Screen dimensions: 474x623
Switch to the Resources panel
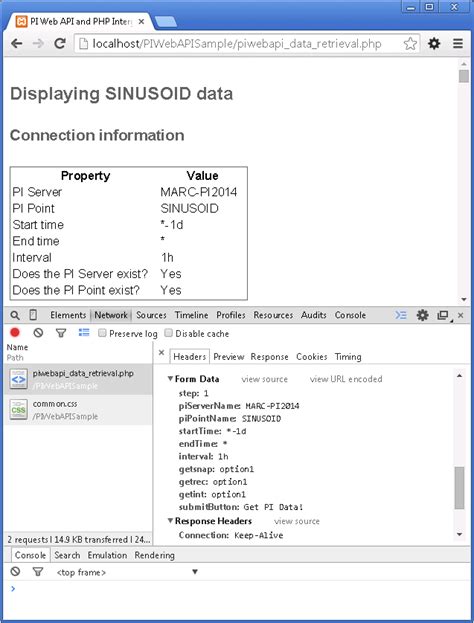273,315
